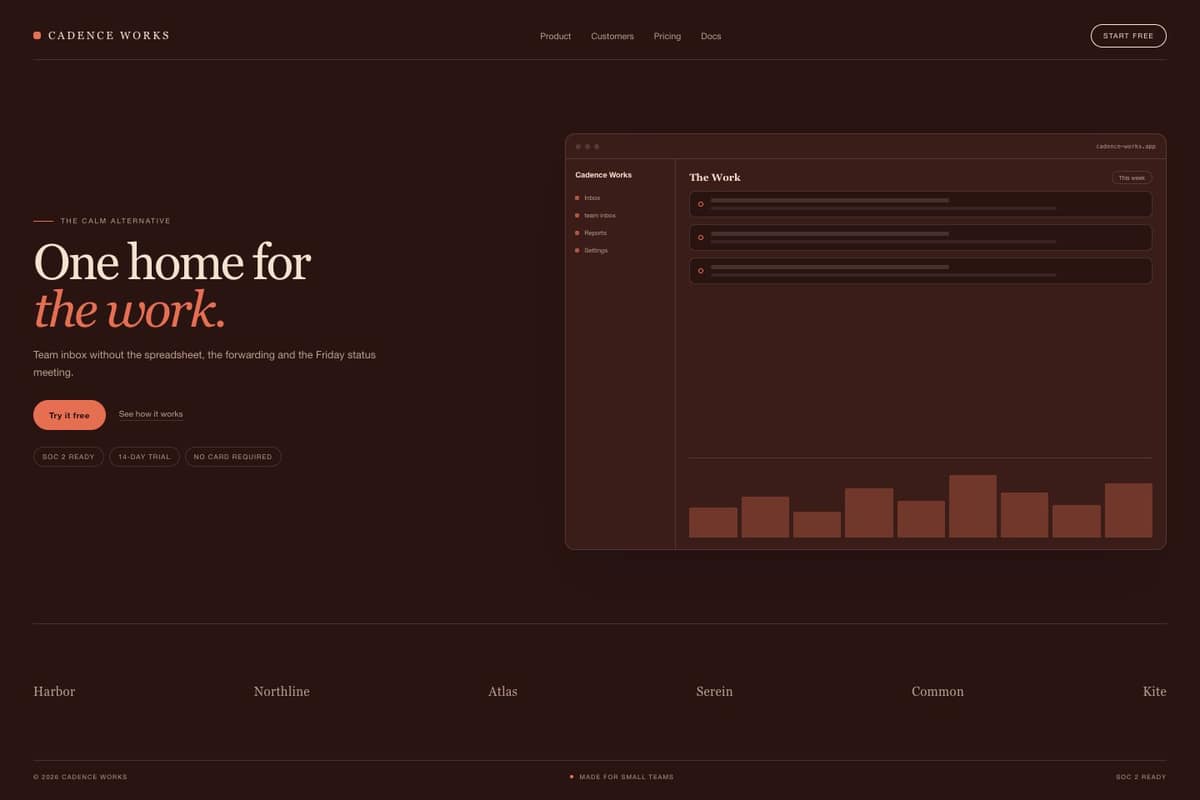1200x800 pixels.
Task: Click the 14-DAY TRIAL badge
Action: (x=144, y=457)
